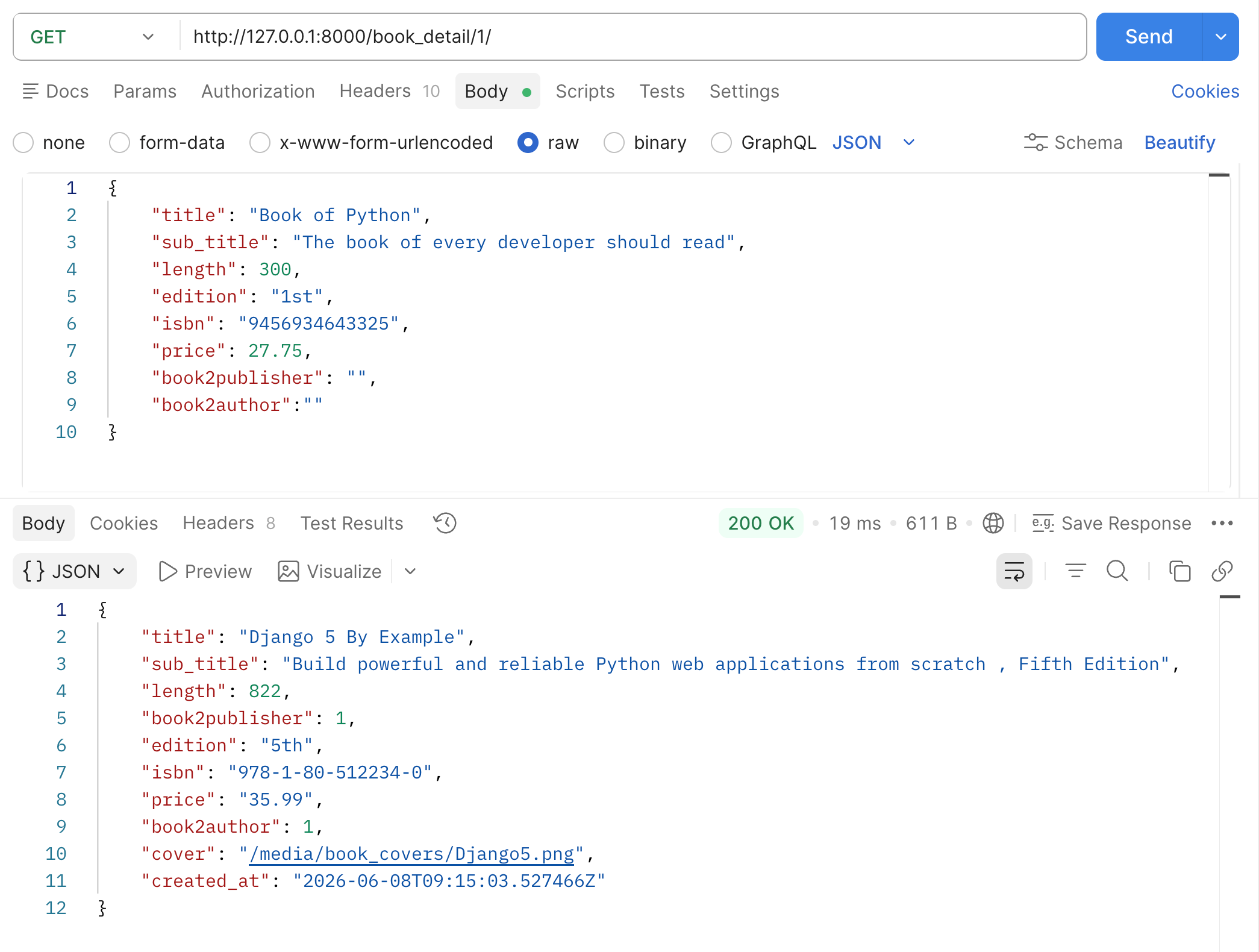
Task: Switch to the Scripts tab
Action: [585, 91]
